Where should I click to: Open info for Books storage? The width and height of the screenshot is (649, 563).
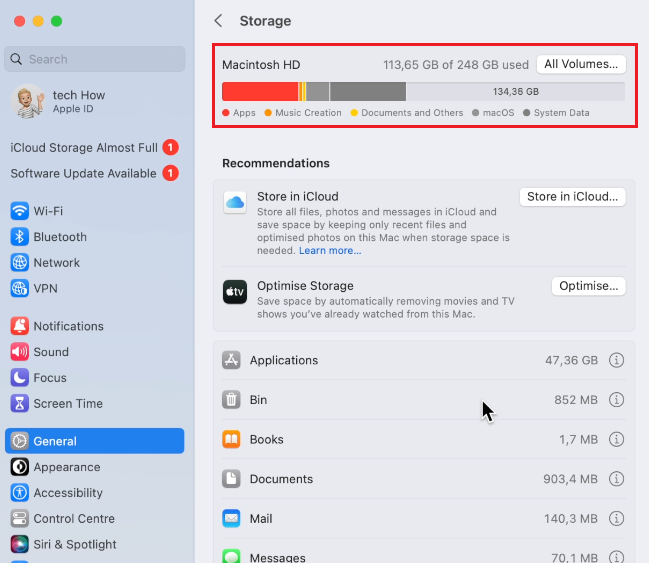(x=616, y=439)
